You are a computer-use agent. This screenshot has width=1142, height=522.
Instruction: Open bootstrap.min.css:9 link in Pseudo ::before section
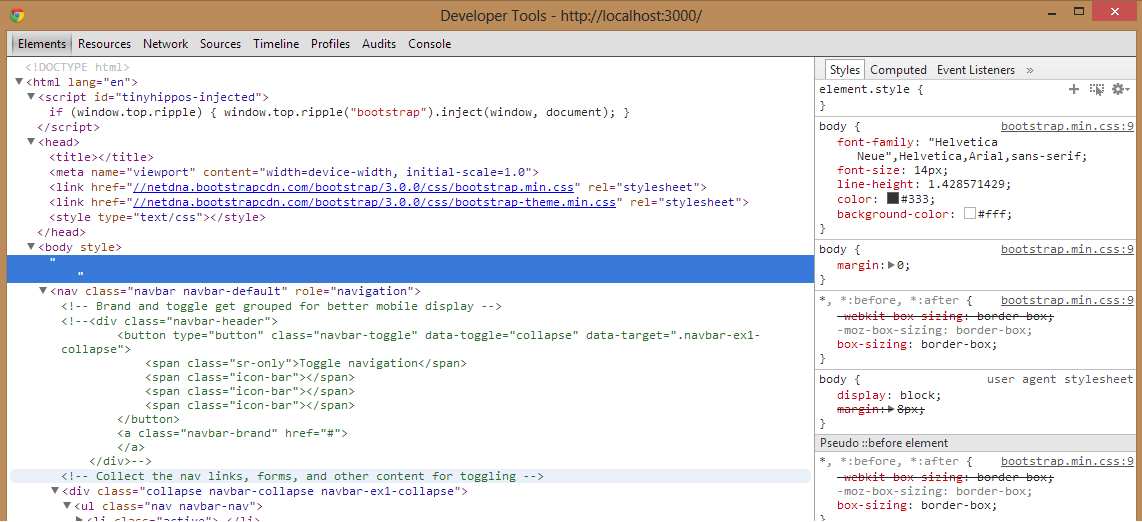(1067, 462)
